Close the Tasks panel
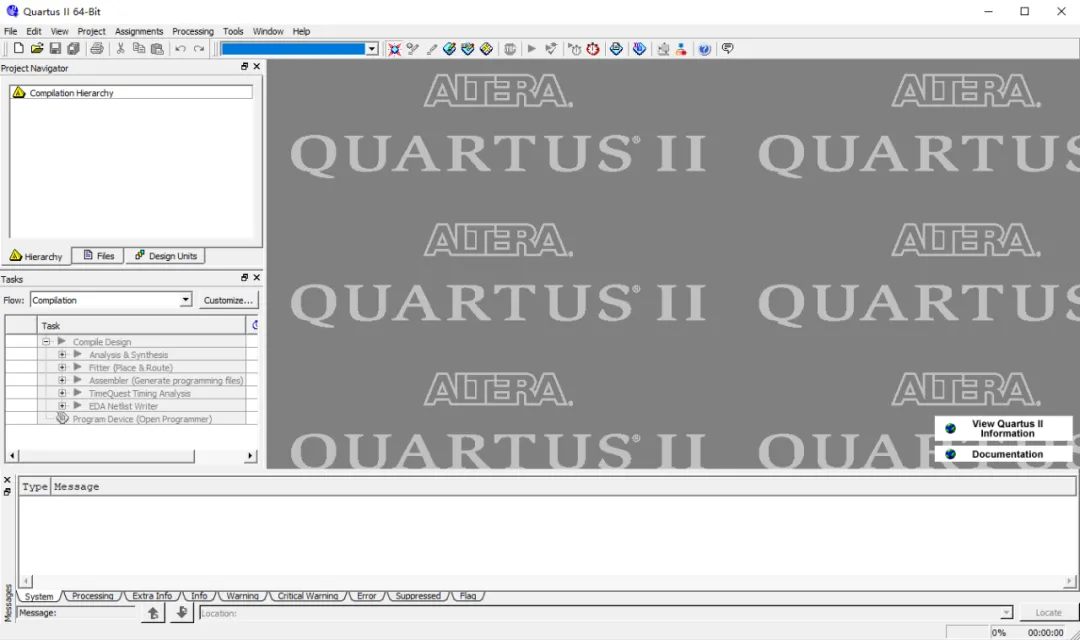This screenshot has height=640, width=1080. pos(257,277)
